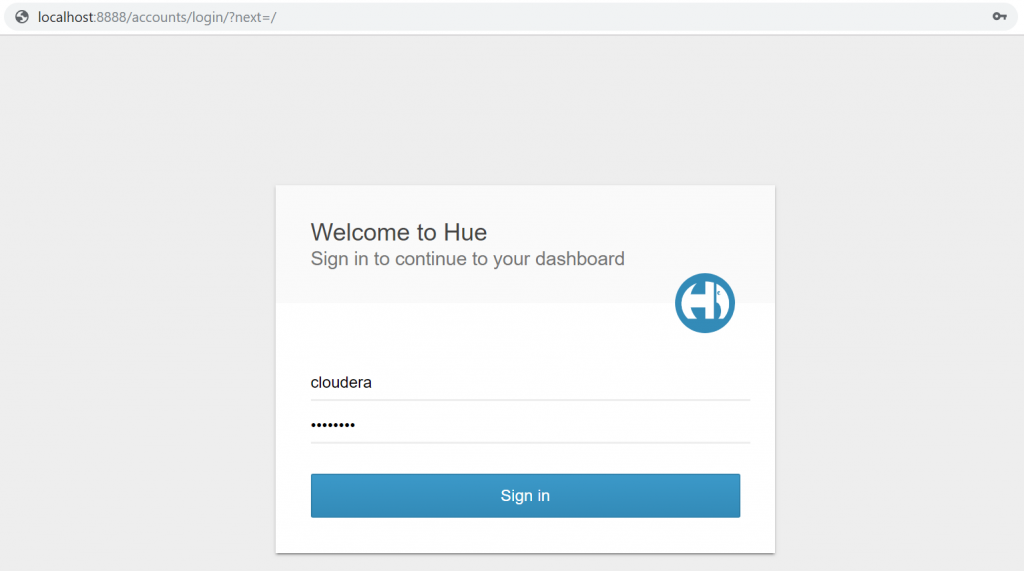Viewport: 1024px width, 571px height.
Task: Click the word localhost in the URL
Action: (65, 17)
